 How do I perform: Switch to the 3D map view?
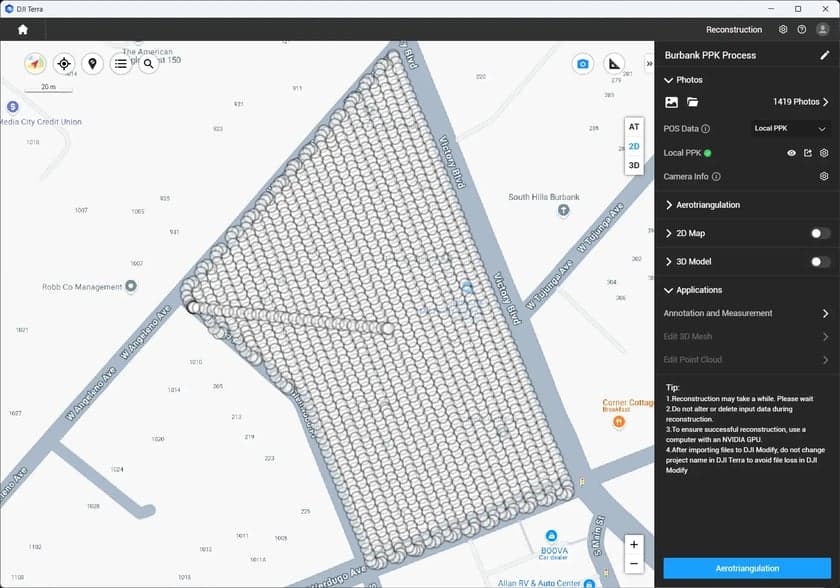[x=634, y=165]
